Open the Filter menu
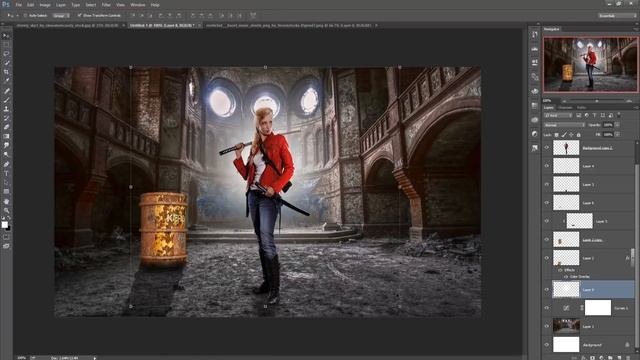Screen dimensions: 640x360 106,5
